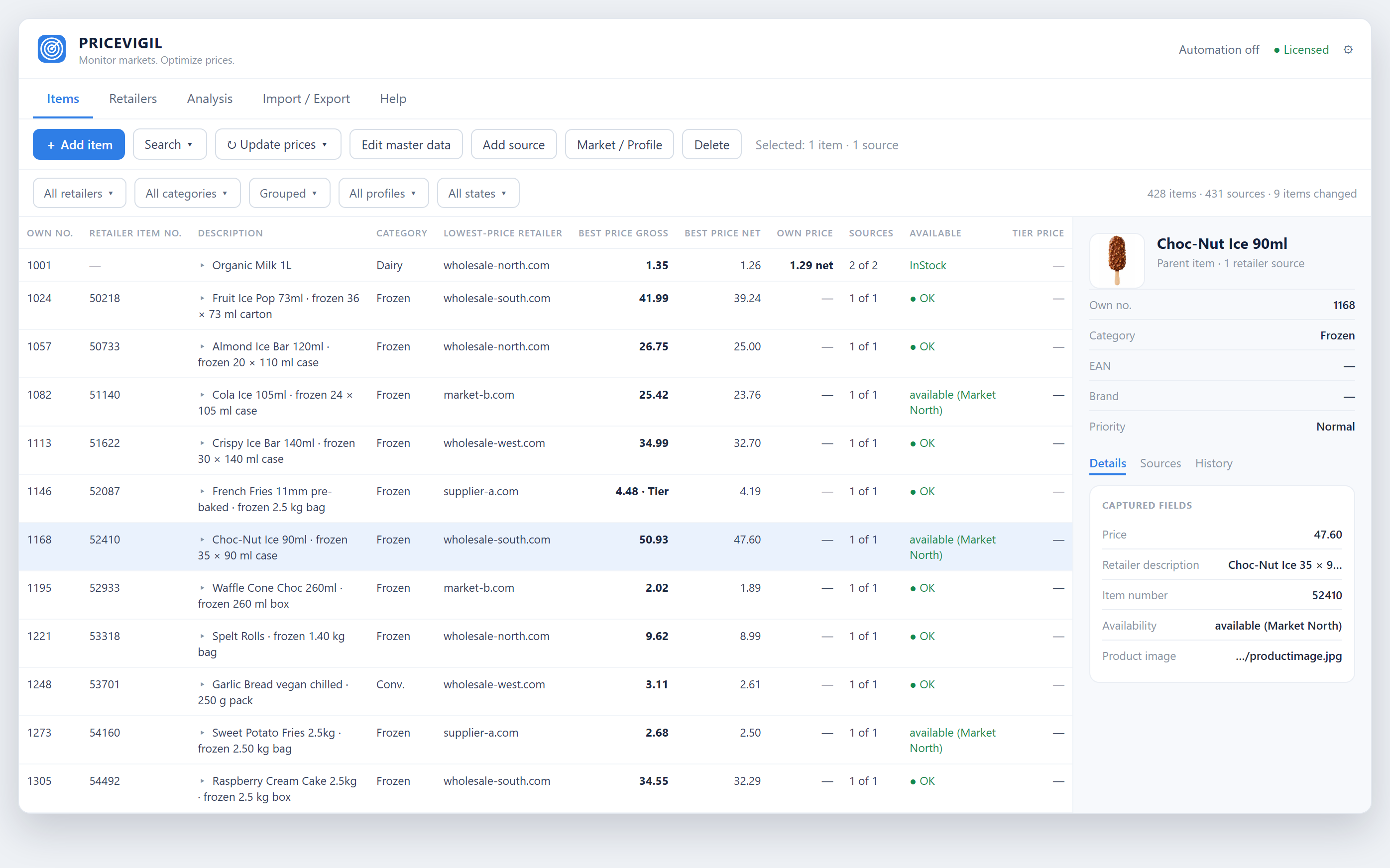Show the Sources tab in detail panel

tap(1160, 463)
